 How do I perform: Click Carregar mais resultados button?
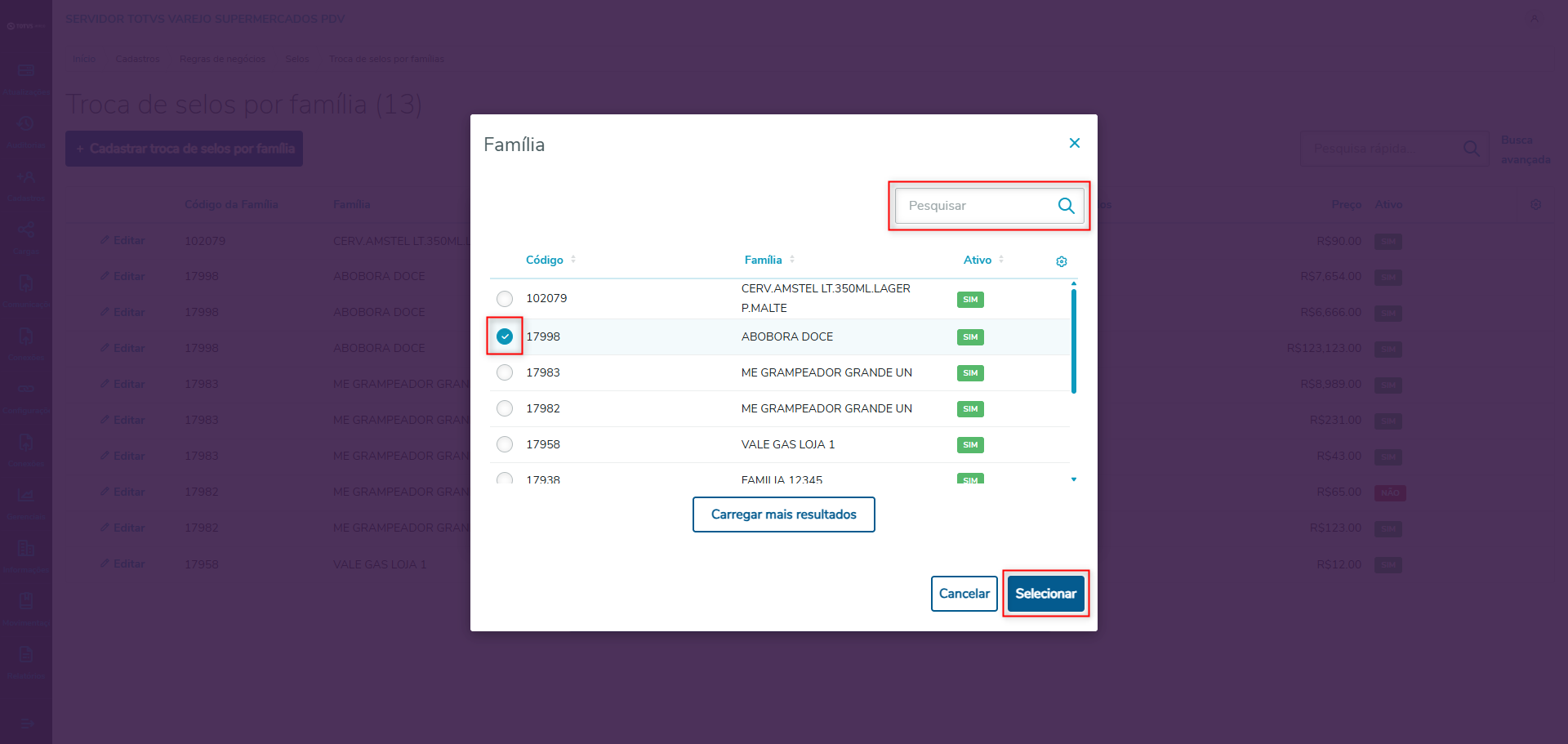pos(784,515)
